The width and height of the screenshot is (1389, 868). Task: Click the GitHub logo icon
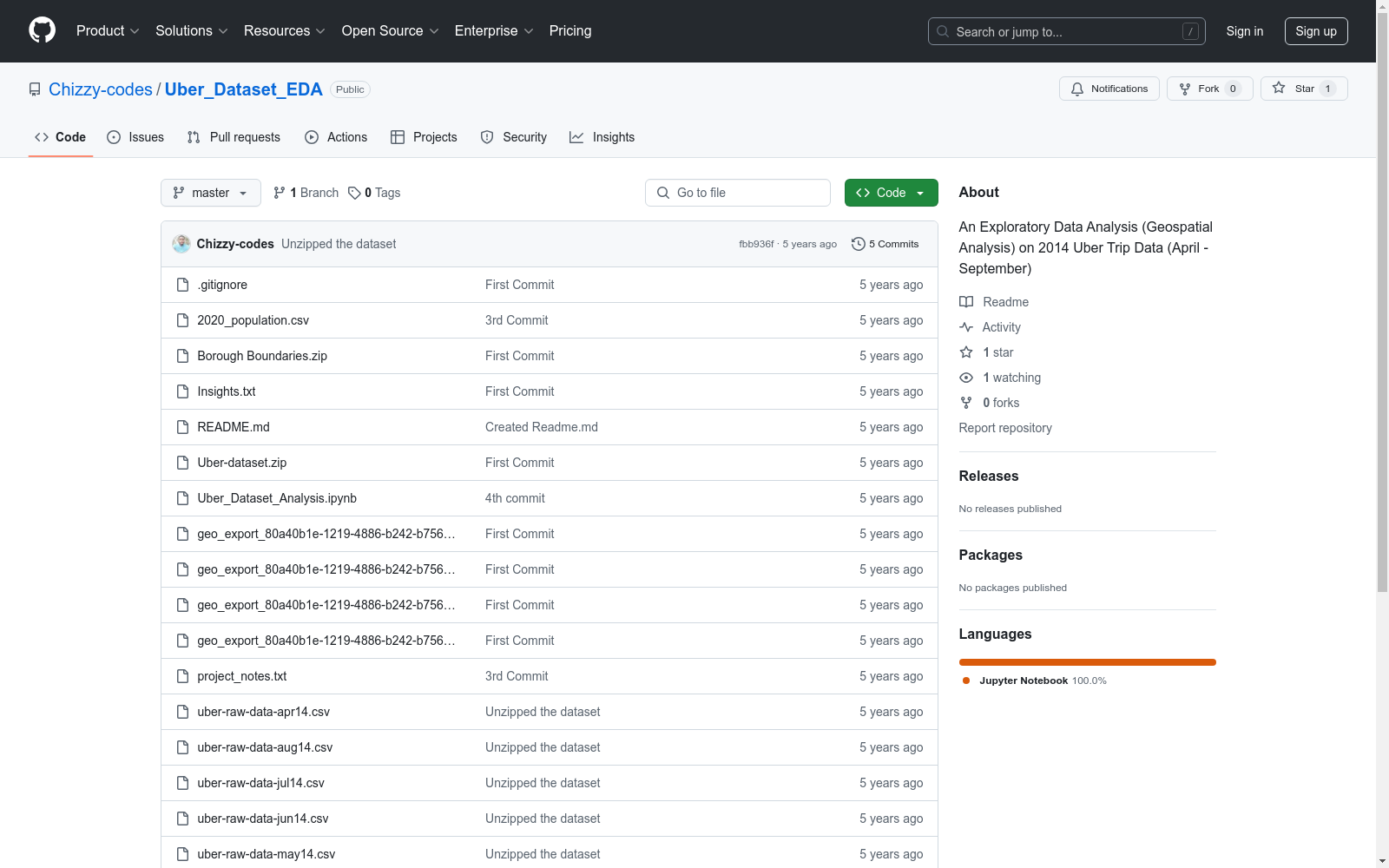(42, 30)
